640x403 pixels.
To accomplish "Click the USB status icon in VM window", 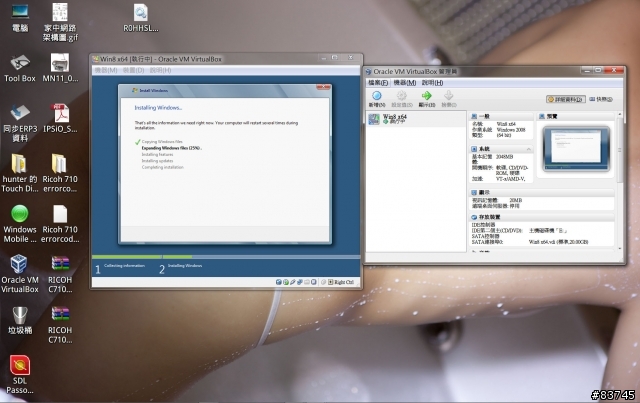I will [x=293, y=282].
